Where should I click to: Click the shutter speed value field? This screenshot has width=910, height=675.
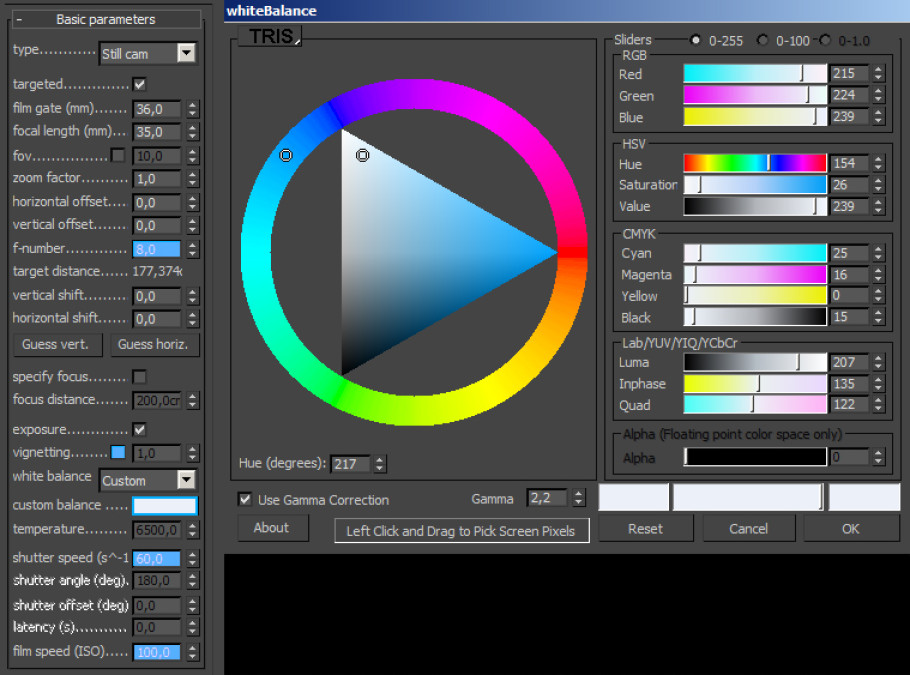tap(157, 559)
